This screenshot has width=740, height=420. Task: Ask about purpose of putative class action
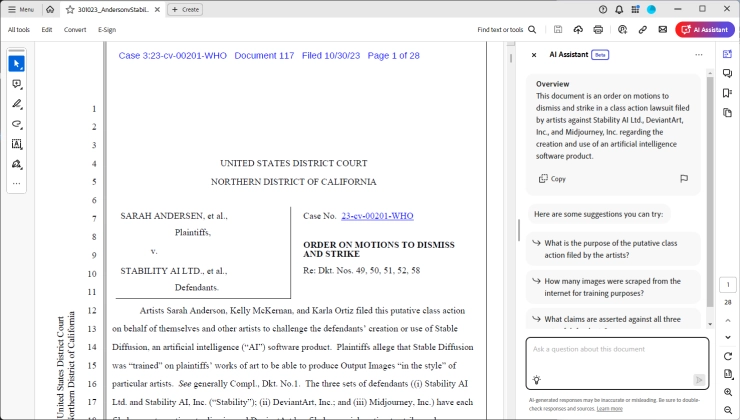(x=613, y=249)
